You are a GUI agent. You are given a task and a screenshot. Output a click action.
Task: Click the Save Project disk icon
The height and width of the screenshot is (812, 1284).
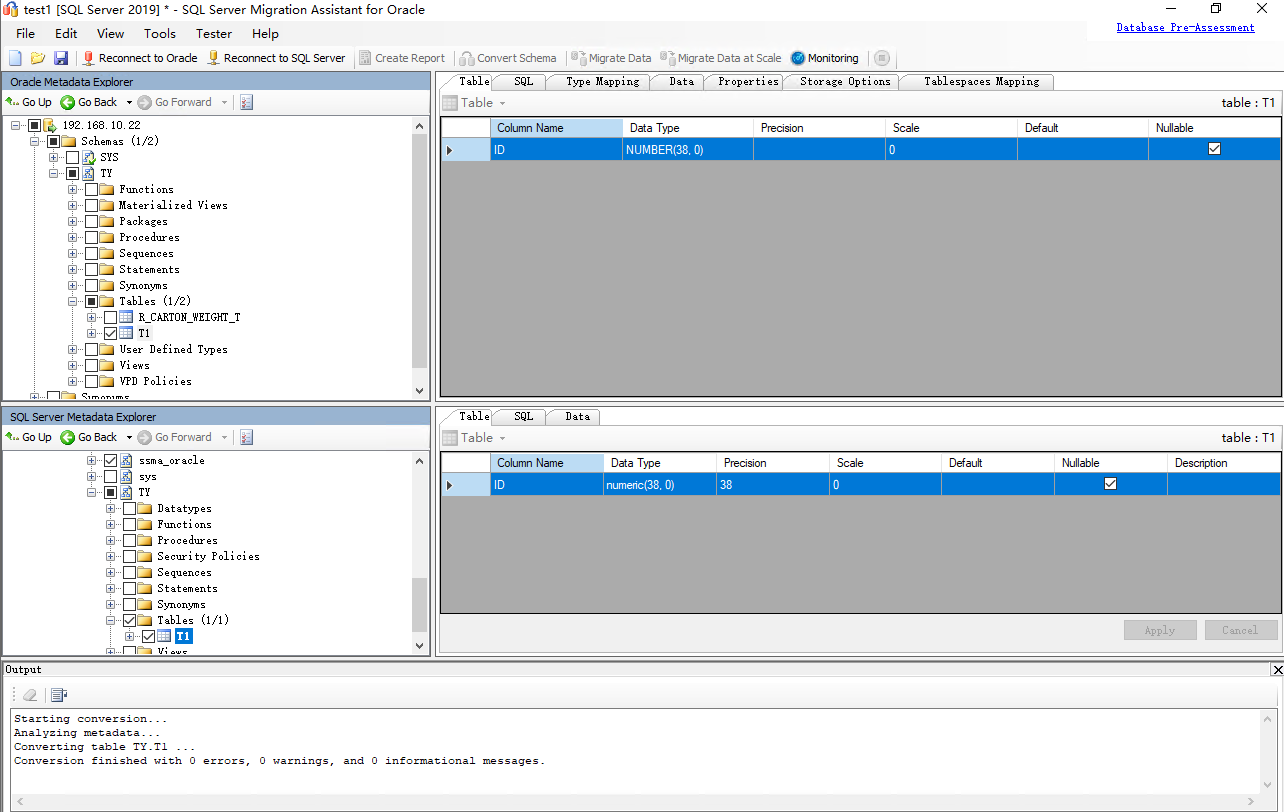pos(61,58)
